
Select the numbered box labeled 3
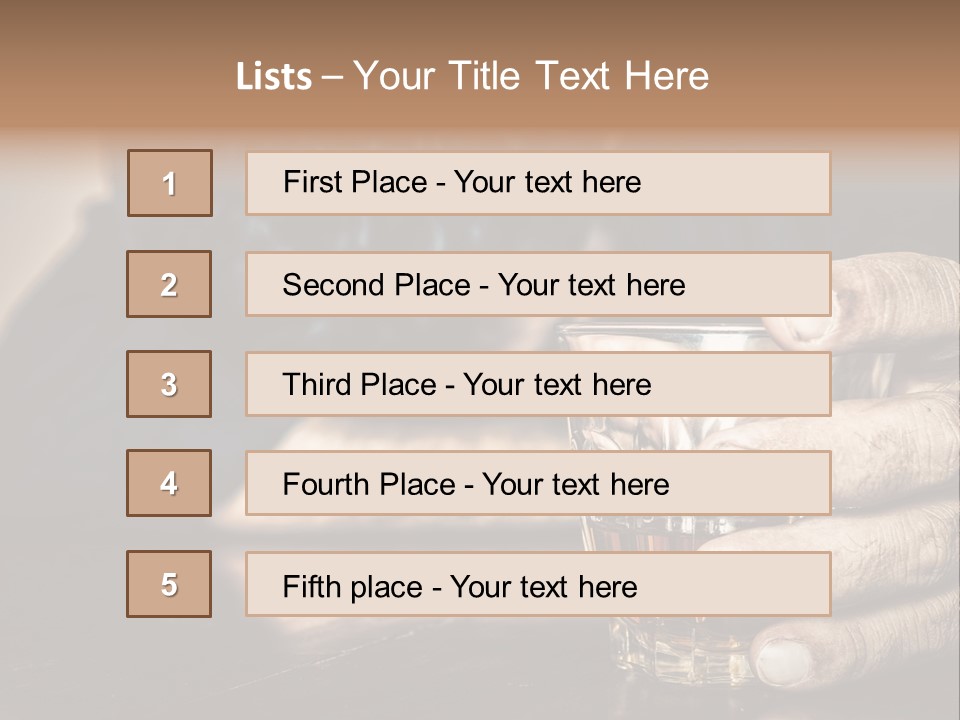[x=169, y=384]
